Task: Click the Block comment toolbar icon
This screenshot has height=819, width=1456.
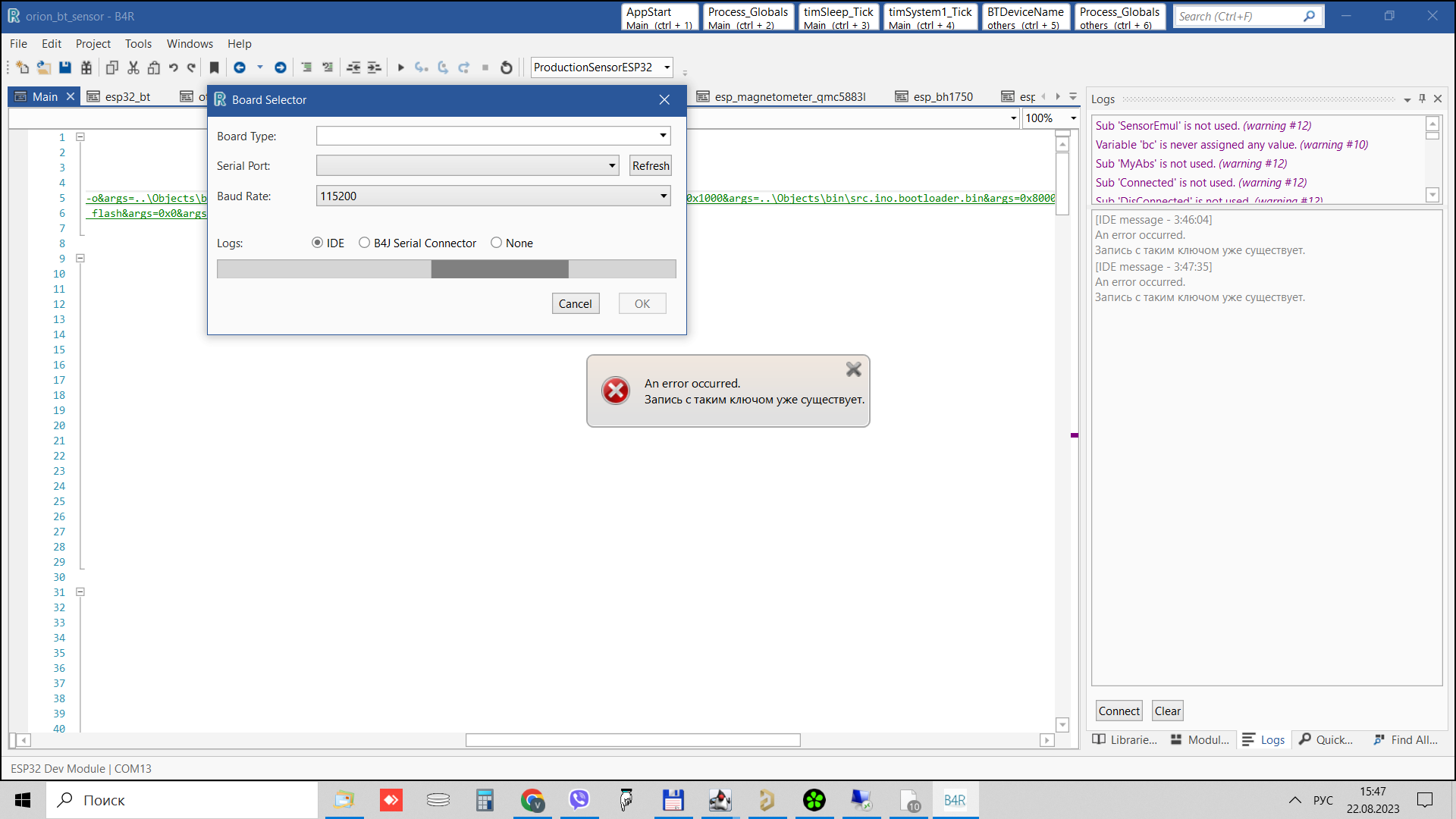Action: point(306,67)
